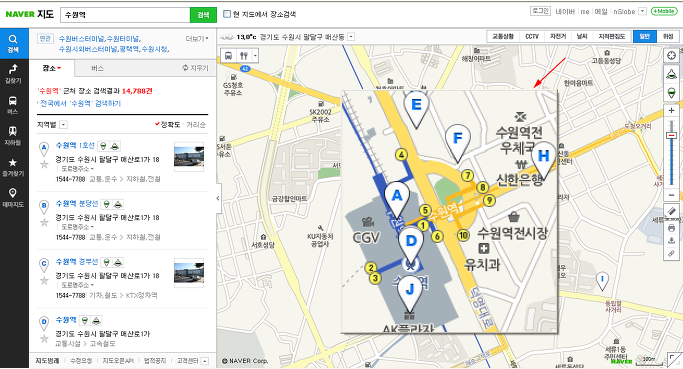Check 현 지도에서 장소검색 checkbox
The height and width of the screenshot is (369, 683).
coord(227,14)
